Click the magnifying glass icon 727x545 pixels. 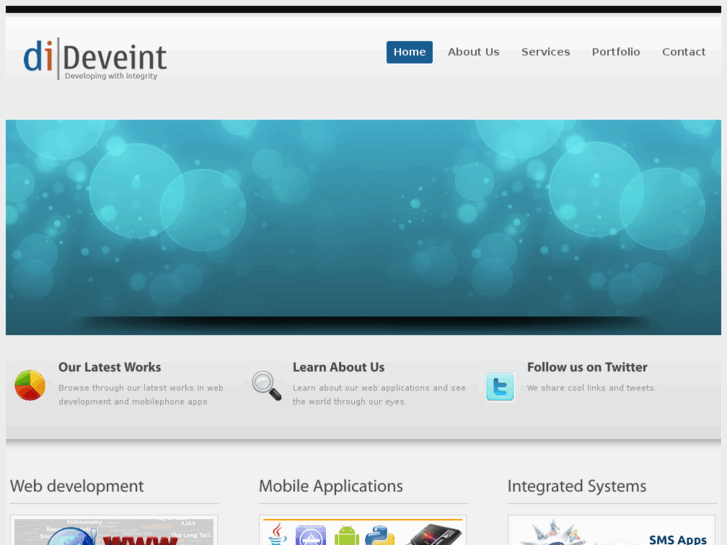[x=267, y=385]
